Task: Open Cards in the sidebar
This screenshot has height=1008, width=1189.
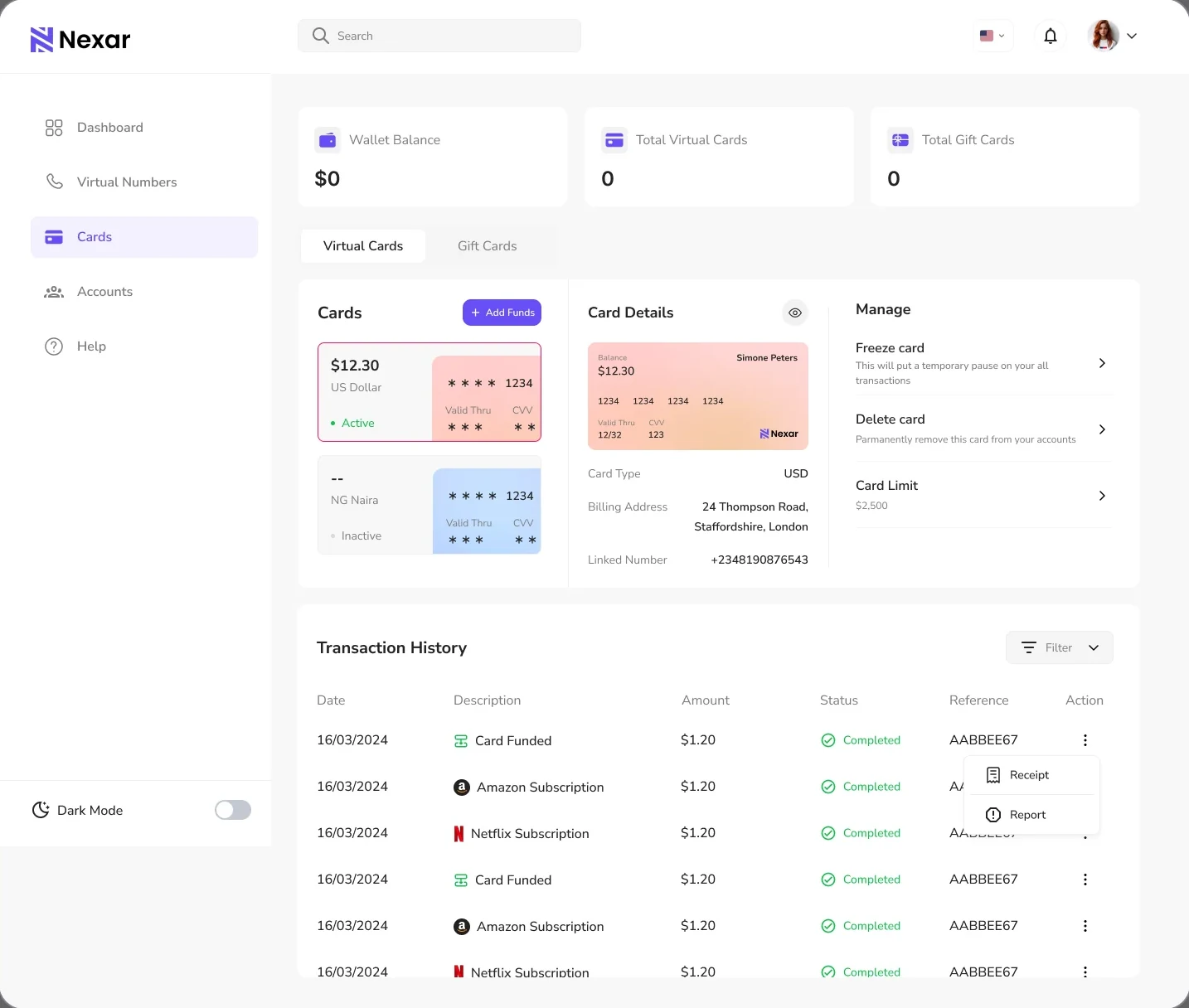Action: coord(144,237)
